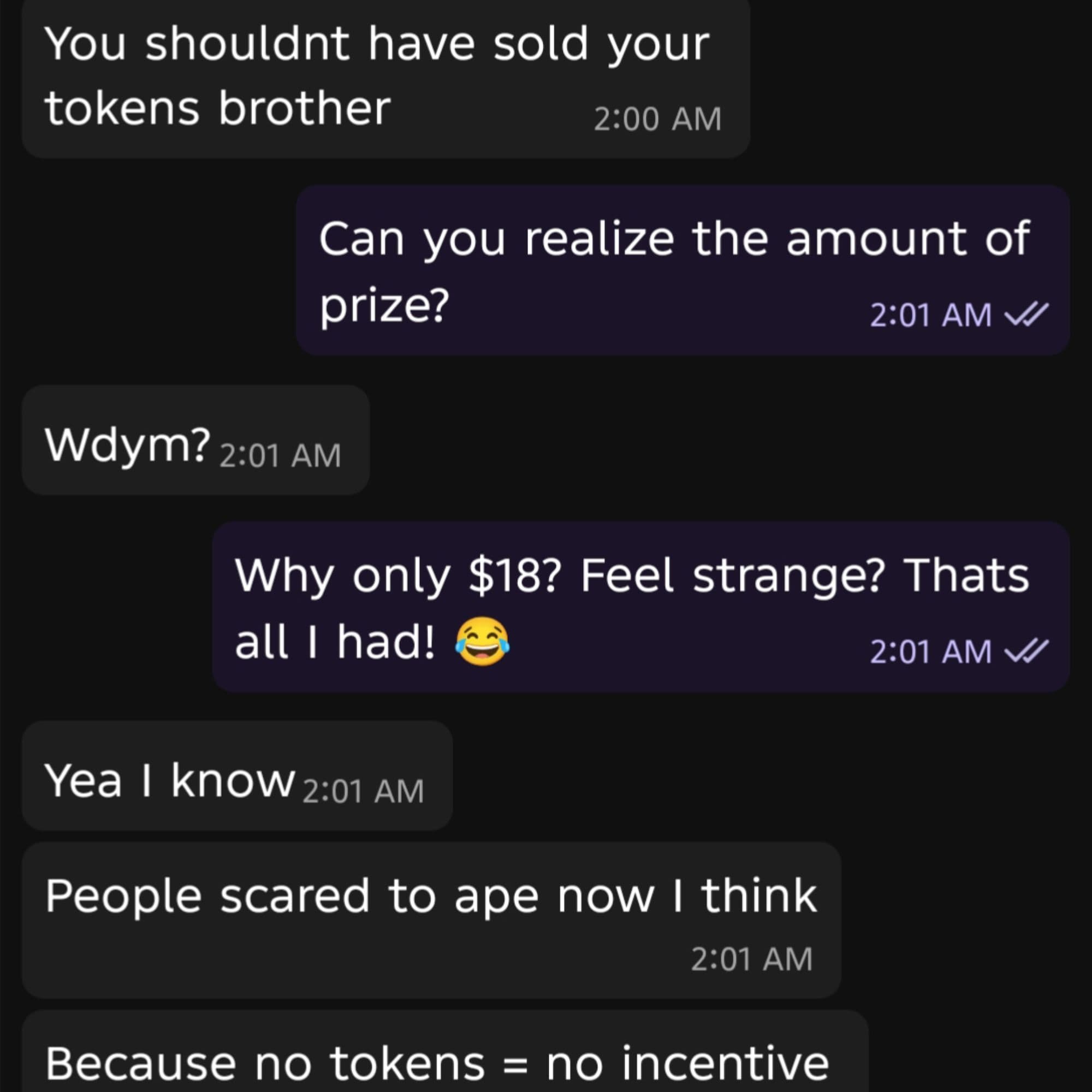Tap the double-check read receipt after "all I had!"

point(1026,651)
